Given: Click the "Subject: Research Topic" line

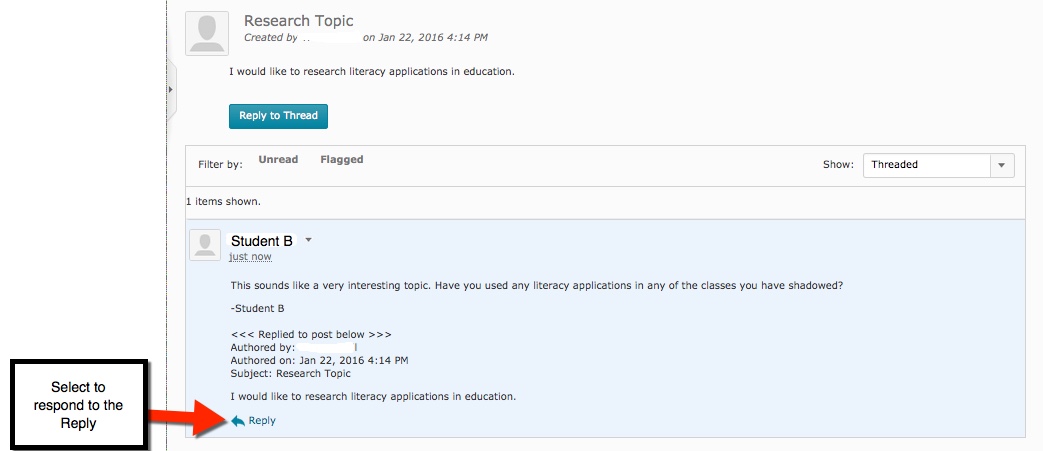Looking at the screenshot, I should (290, 374).
